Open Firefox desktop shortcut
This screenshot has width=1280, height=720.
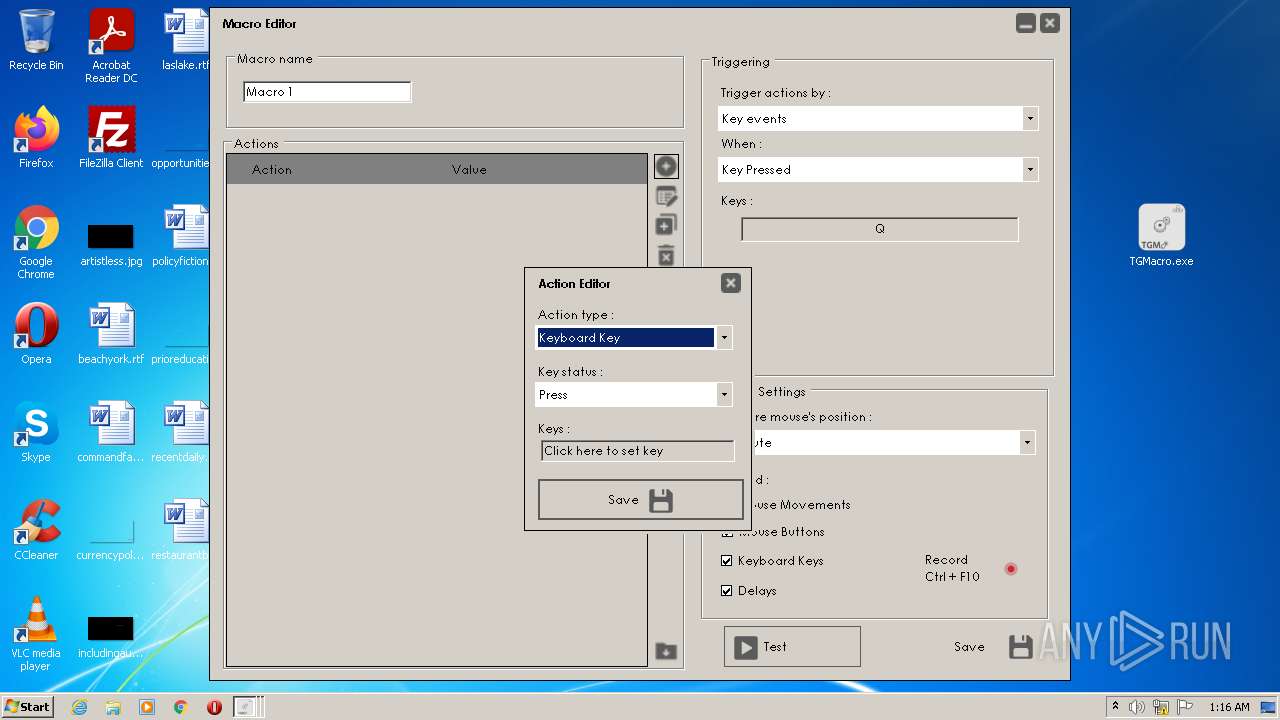(x=36, y=138)
